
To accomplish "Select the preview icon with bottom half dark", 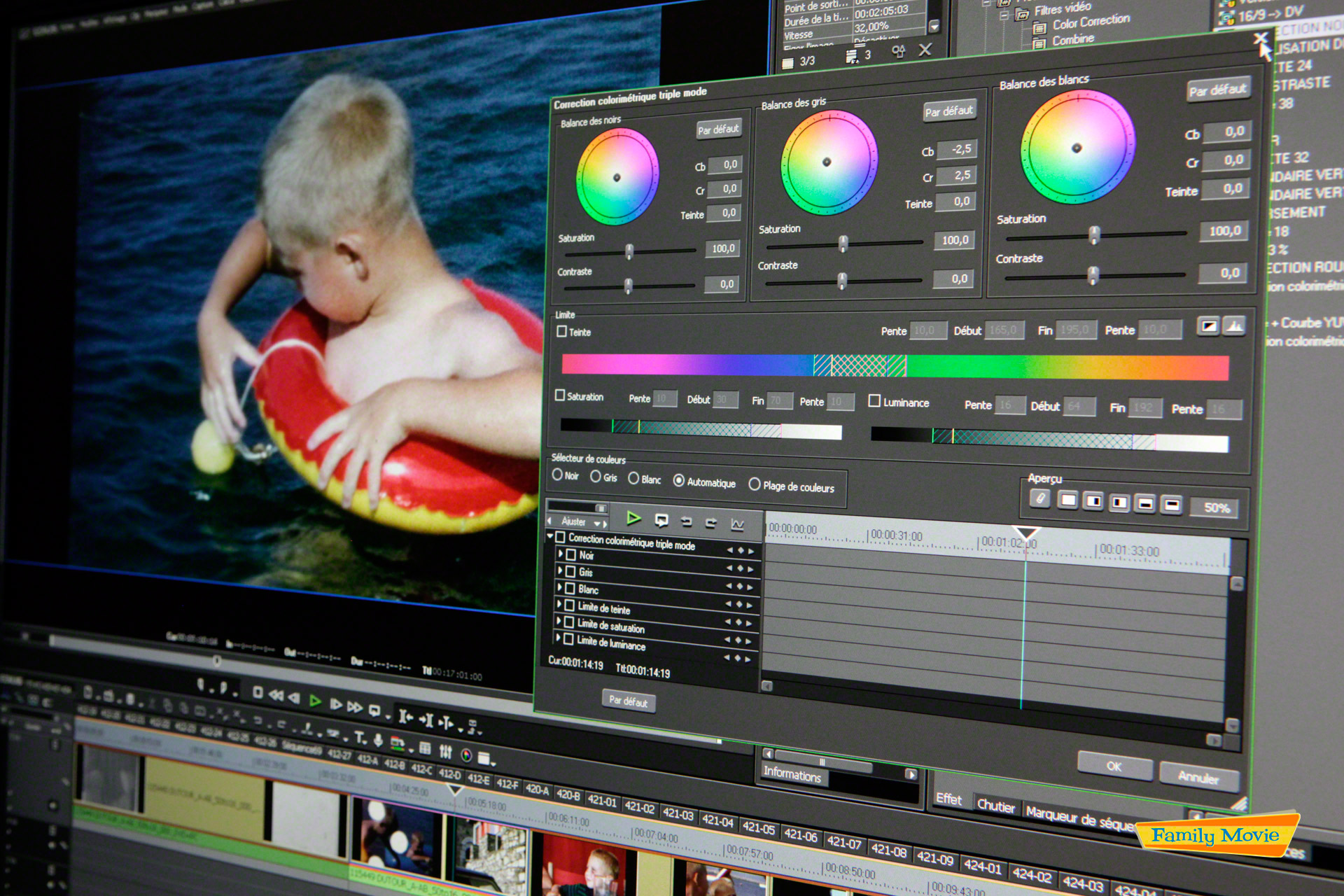I will 1145,504.
